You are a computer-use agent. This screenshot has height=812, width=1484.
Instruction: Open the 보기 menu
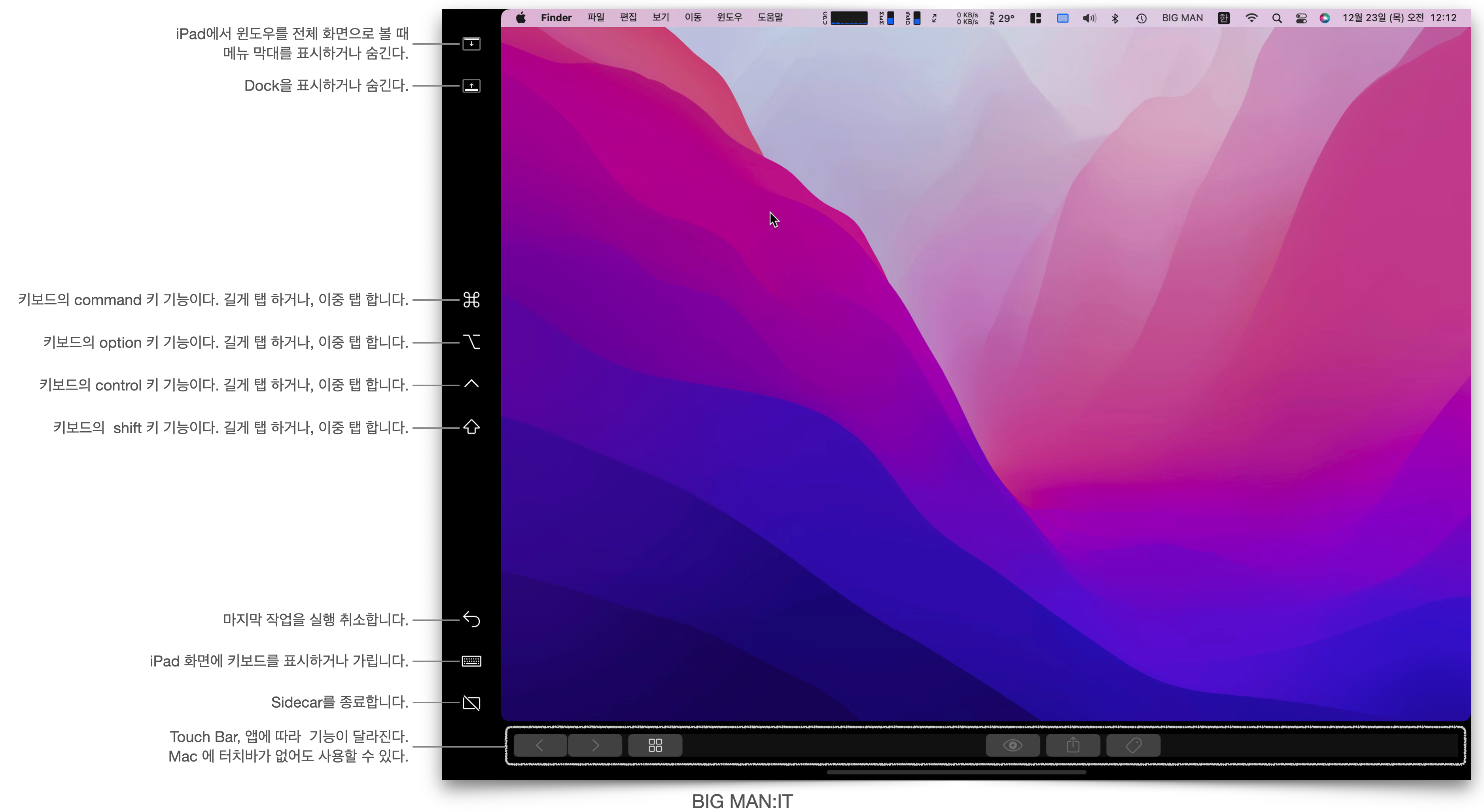pyautogui.click(x=660, y=18)
